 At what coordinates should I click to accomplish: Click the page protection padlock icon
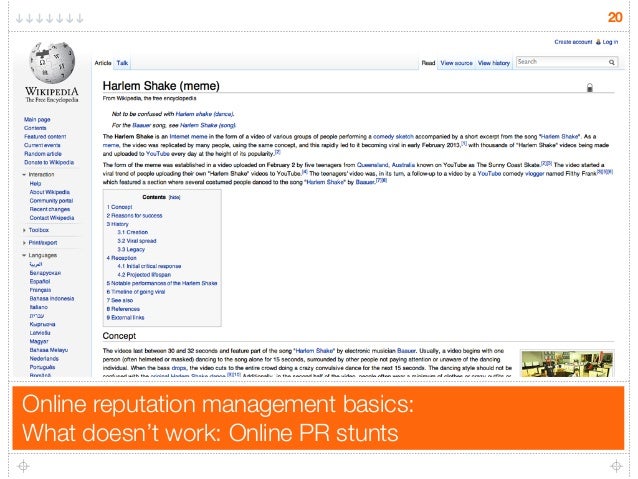click(590, 87)
